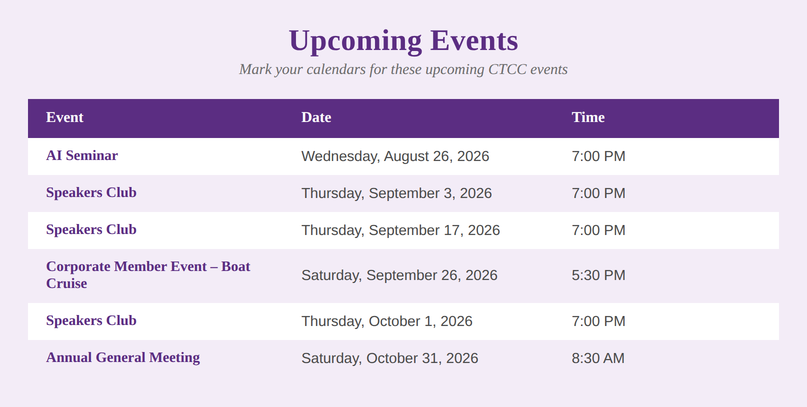The width and height of the screenshot is (807, 407).
Task: Click the 5:30 PM time for Boat Cruise
Action: [599, 275]
